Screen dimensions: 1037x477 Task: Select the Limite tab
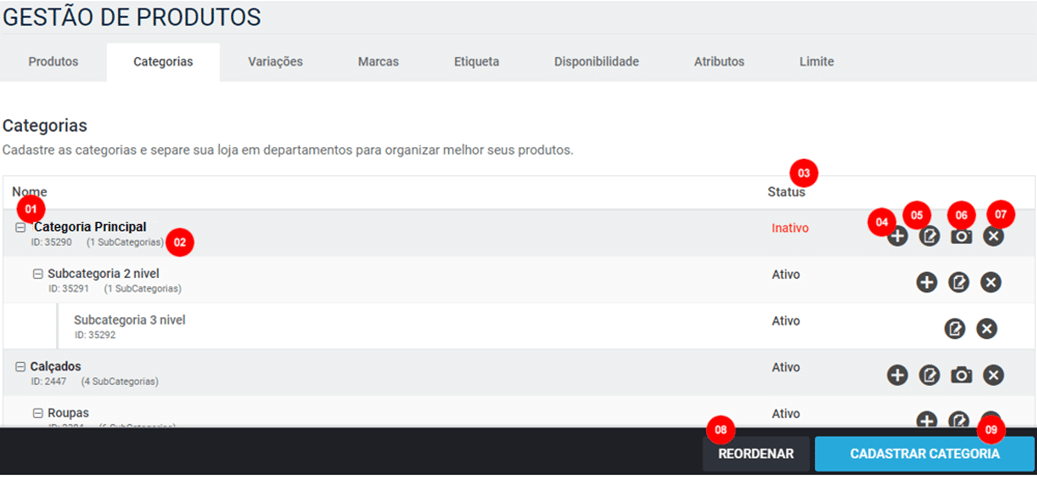point(817,62)
